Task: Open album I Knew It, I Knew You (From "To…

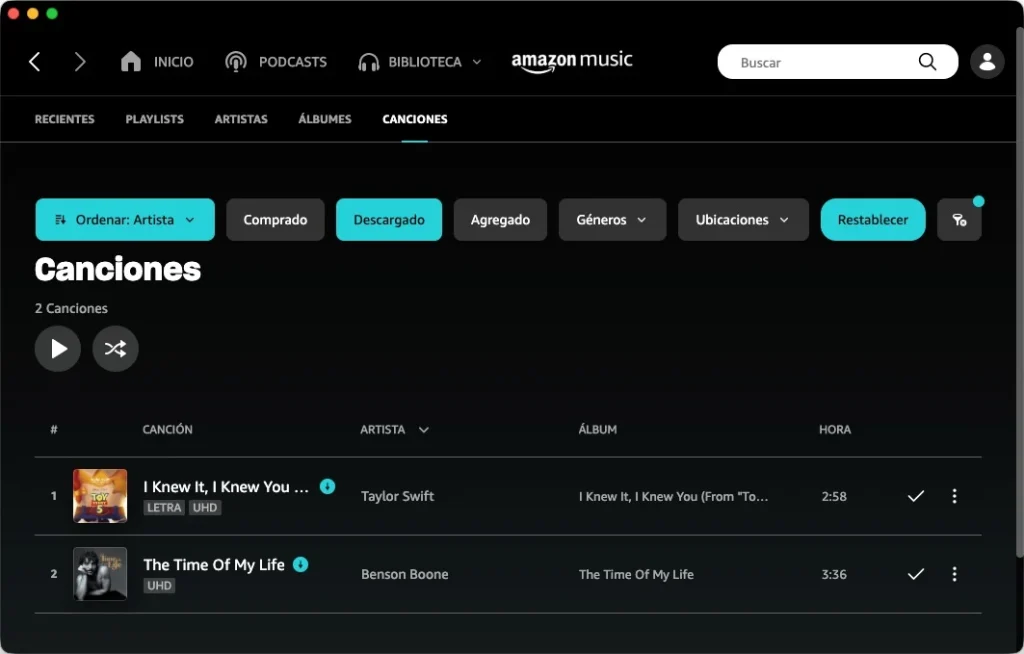Action: pyautogui.click(x=673, y=497)
